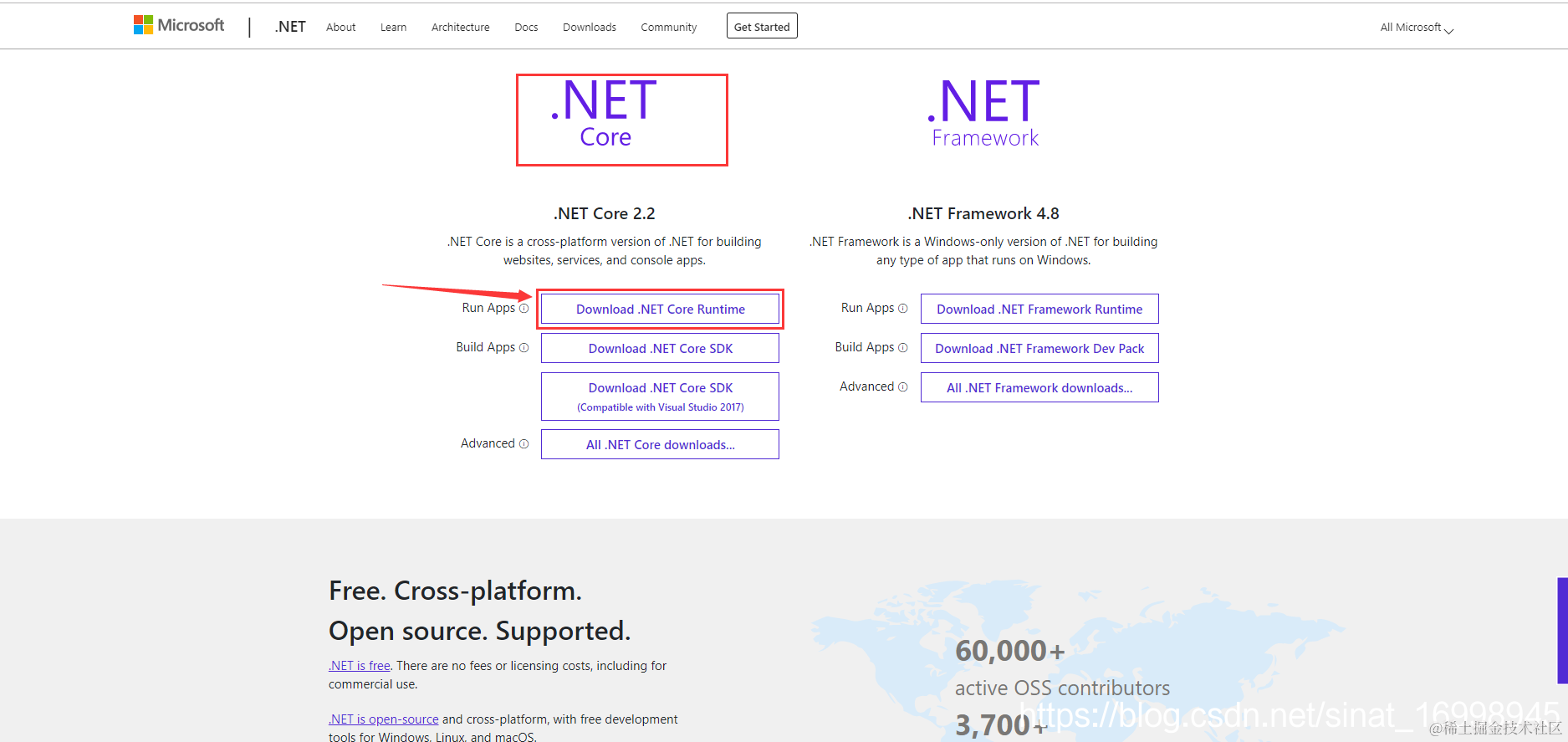The width and height of the screenshot is (1568, 742).
Task: Click the "Free. Cross-platform." heading
Action: [x=455, y=591]
